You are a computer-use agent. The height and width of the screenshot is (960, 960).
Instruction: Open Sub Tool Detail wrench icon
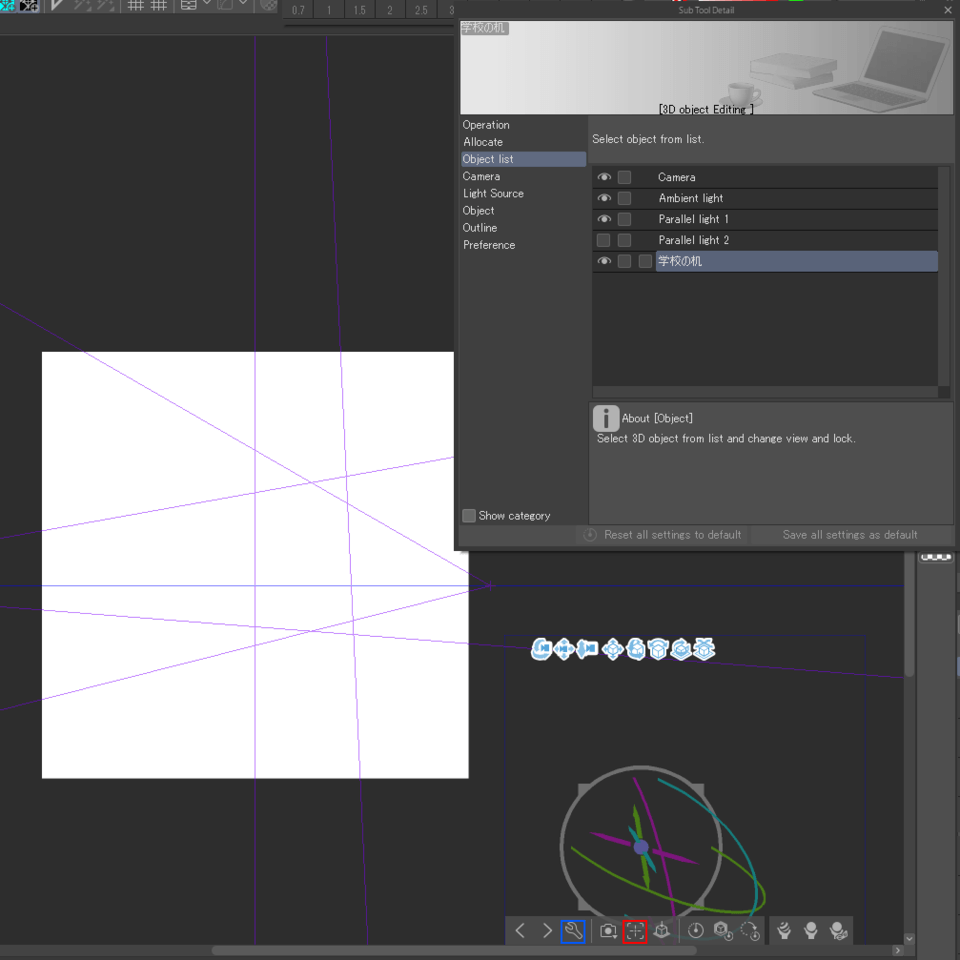click(573, 931)
